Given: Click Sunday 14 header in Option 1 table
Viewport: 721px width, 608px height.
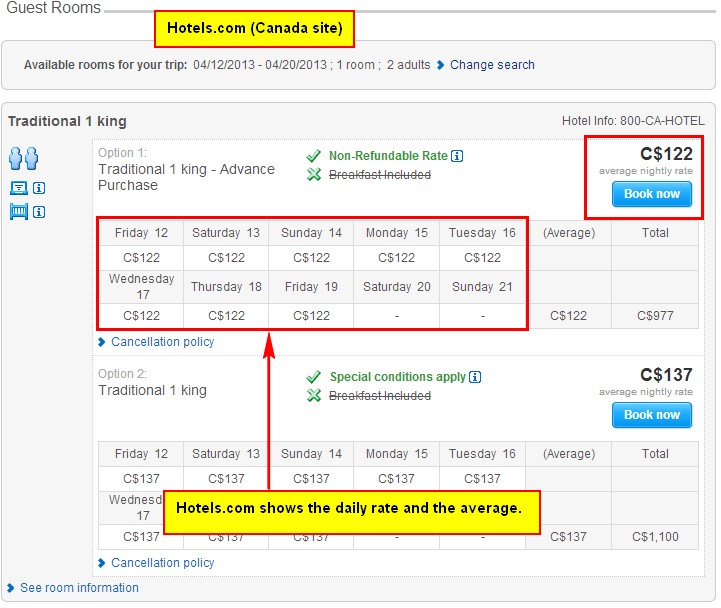Looking at the screenshot, I should click(311, 233).
